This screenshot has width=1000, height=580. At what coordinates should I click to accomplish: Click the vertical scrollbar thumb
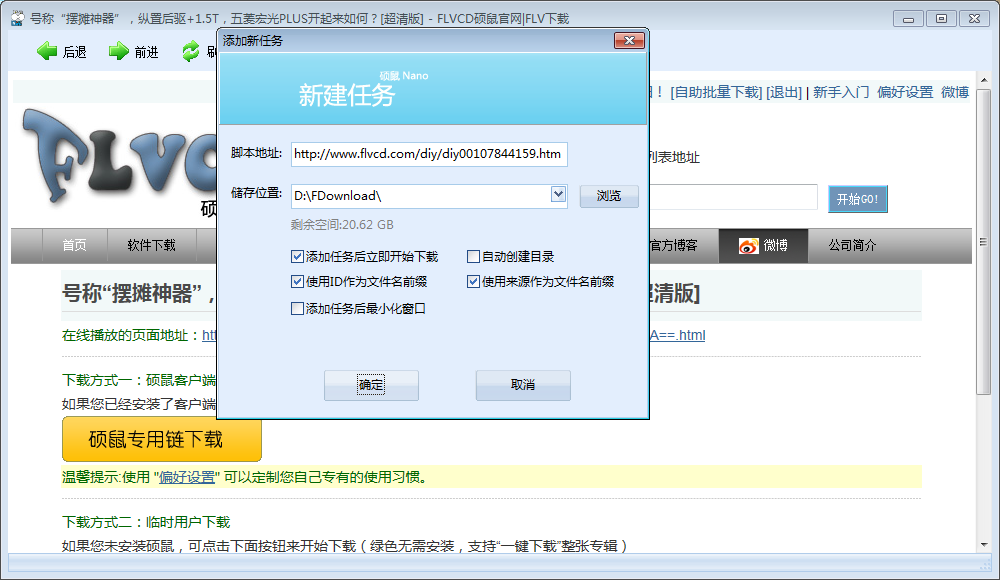pos(983,242)
